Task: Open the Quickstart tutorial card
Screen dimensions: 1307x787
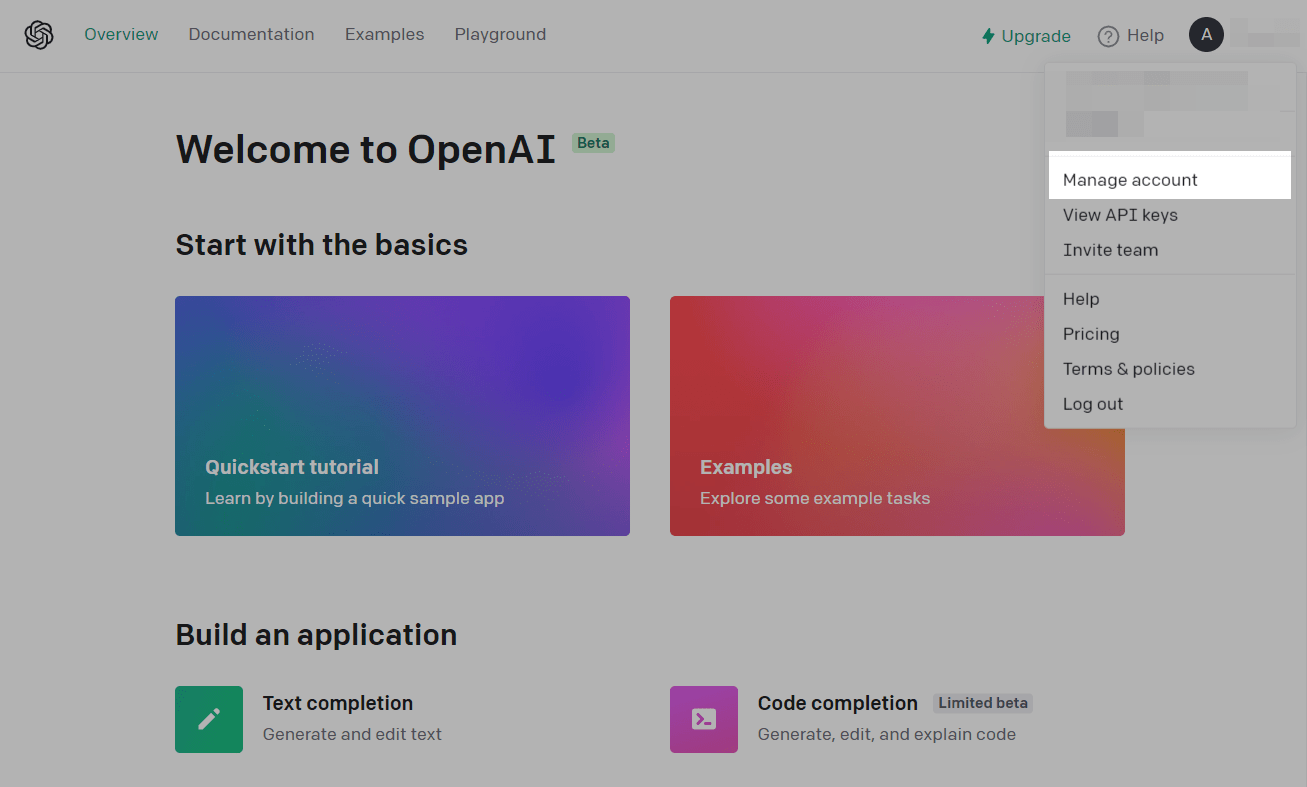Action: tap(402, 415)
